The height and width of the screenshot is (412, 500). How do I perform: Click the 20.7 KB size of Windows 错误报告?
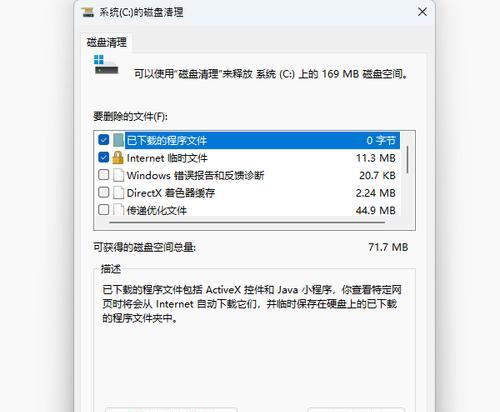[377, 175]
